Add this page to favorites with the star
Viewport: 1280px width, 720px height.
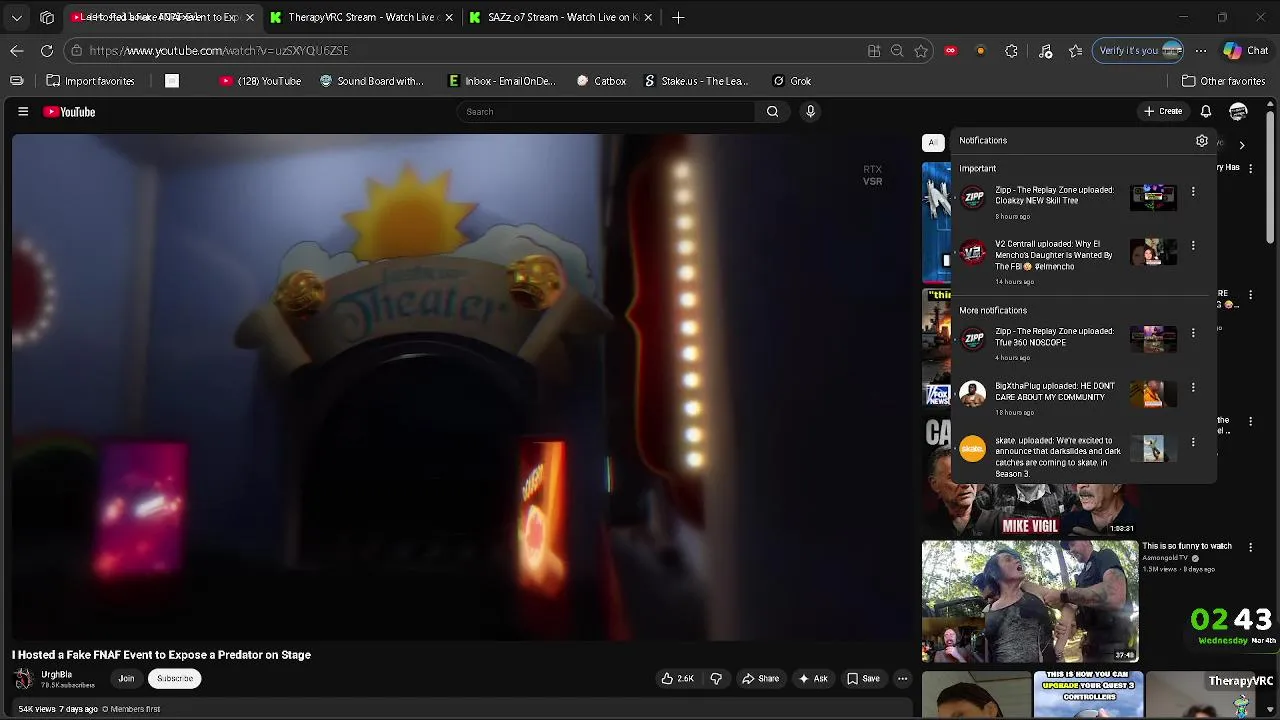tap(921, 51)
